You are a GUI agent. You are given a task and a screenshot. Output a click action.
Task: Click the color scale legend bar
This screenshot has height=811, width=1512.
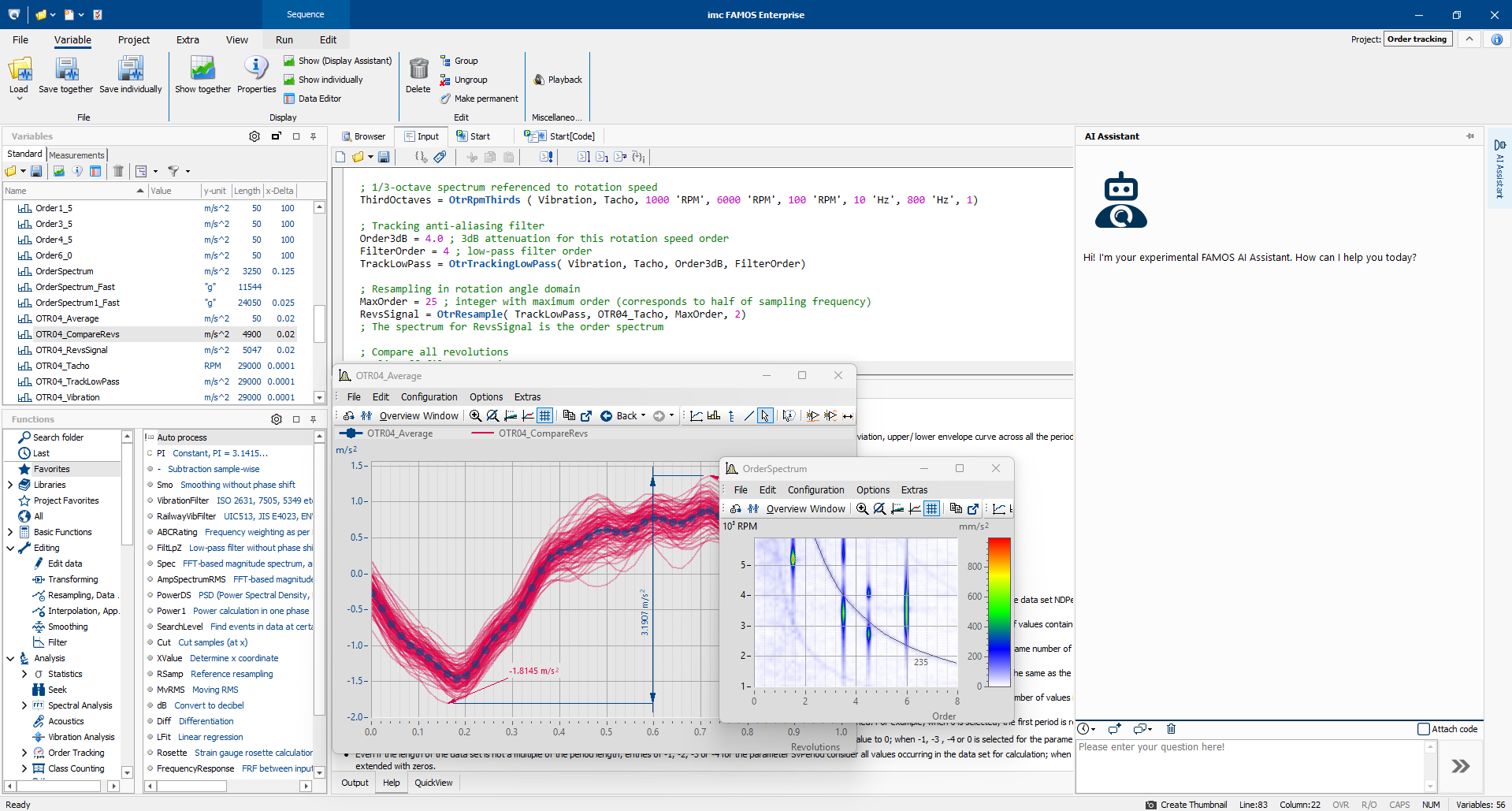(998, 612)
